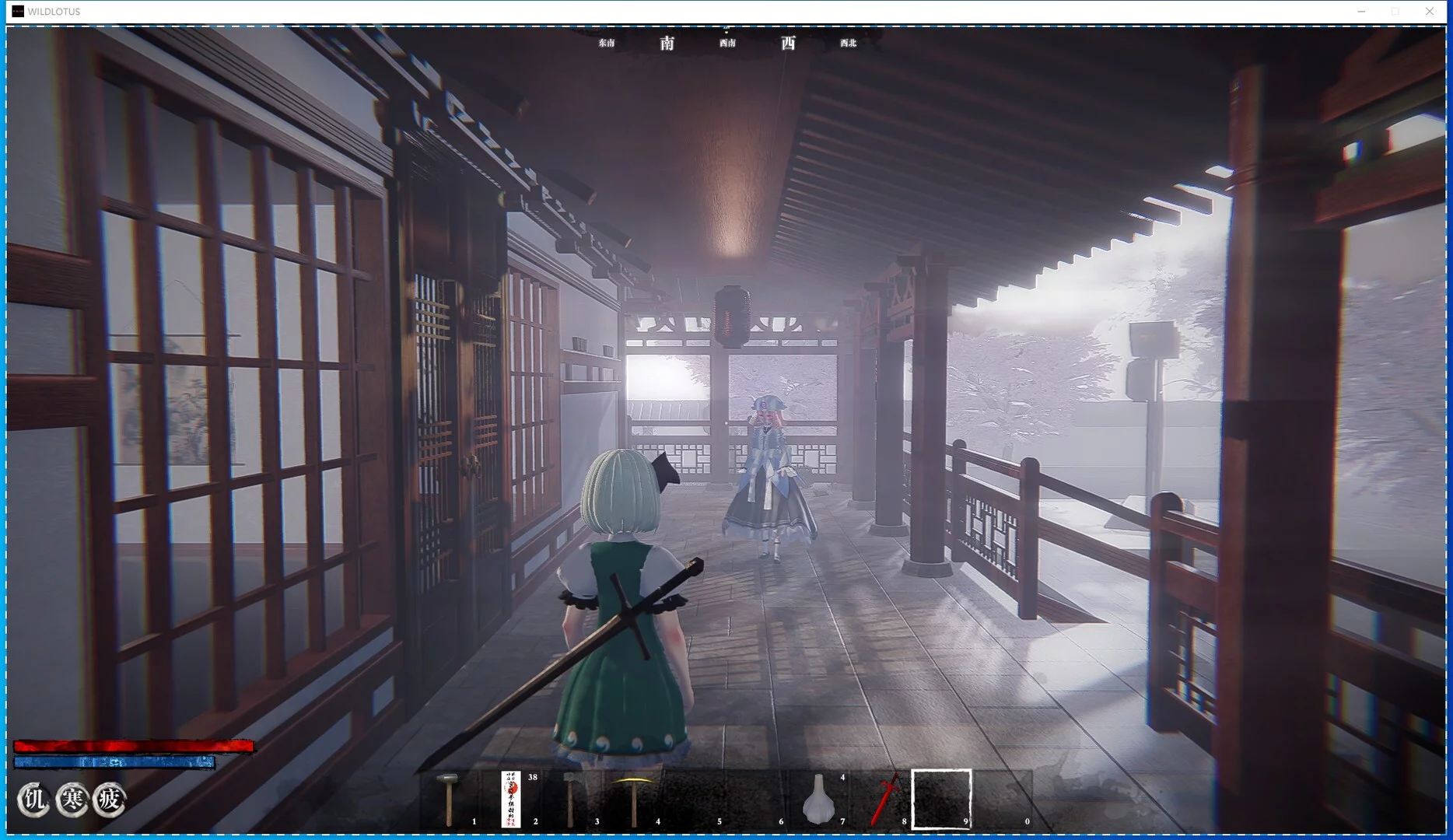The height and width of the screenshot is (840, 1453).
Task: Click empty hotbar slot 0
Action: click(1003, 800)
